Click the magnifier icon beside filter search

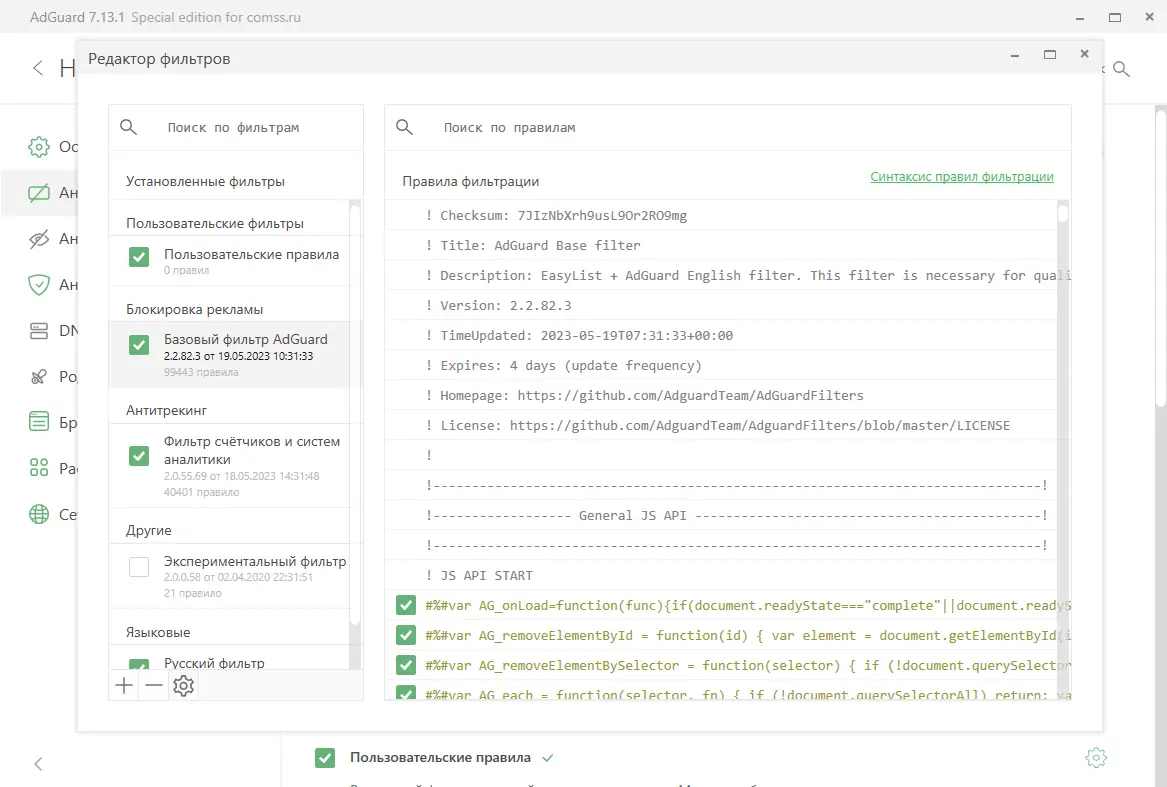point(128,127)
